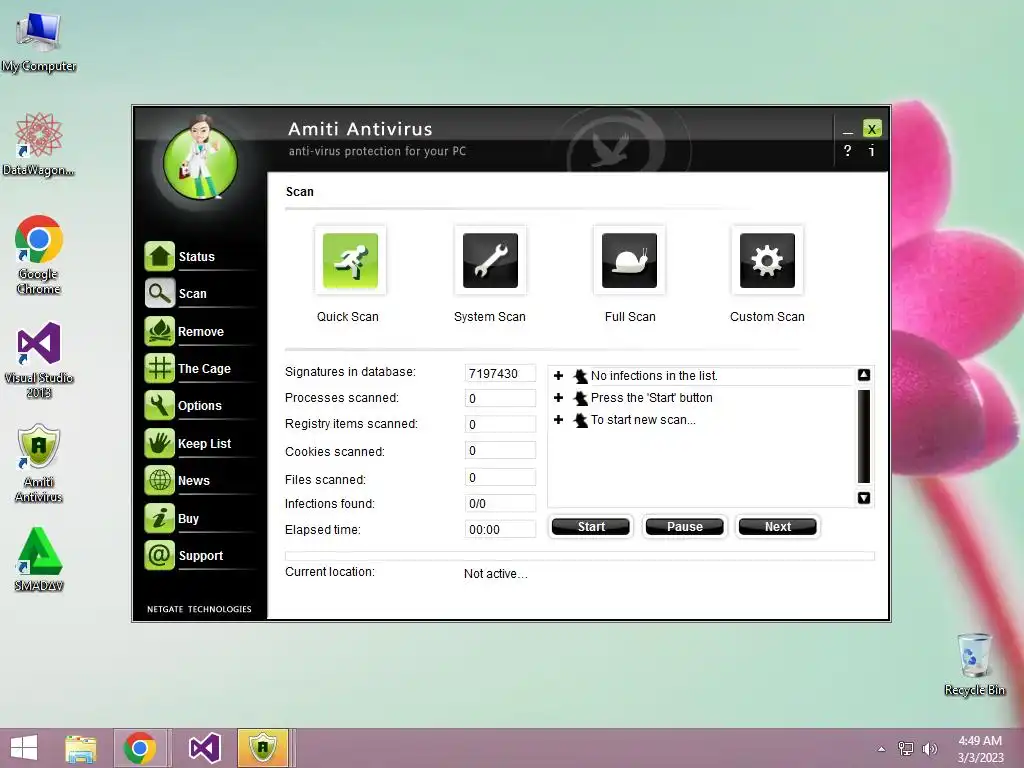Open Recycle Bin on desktop

974,664
